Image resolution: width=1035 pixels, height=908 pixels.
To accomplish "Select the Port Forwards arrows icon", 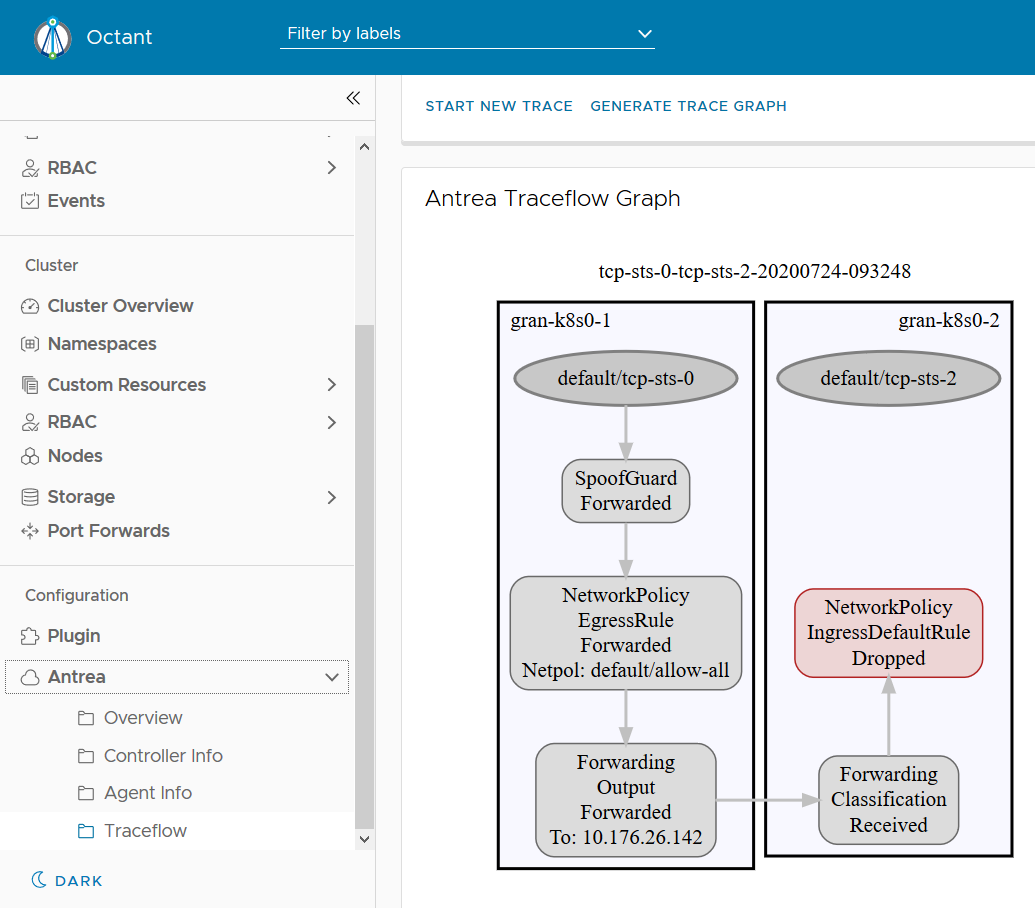I will pyautogui.click(x=30, y=530).
